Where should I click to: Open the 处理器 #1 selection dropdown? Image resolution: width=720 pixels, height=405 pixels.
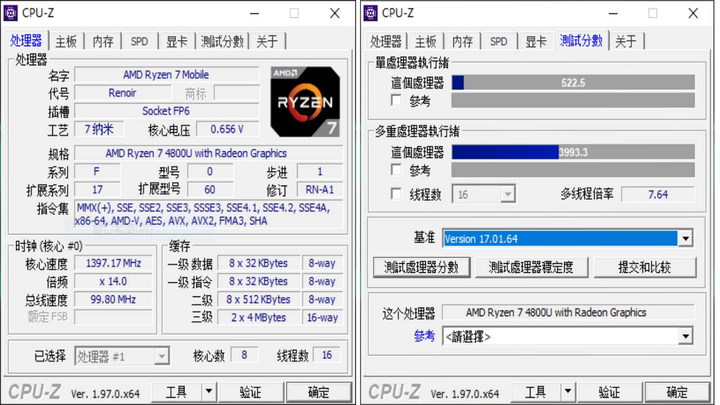point(122,356)
